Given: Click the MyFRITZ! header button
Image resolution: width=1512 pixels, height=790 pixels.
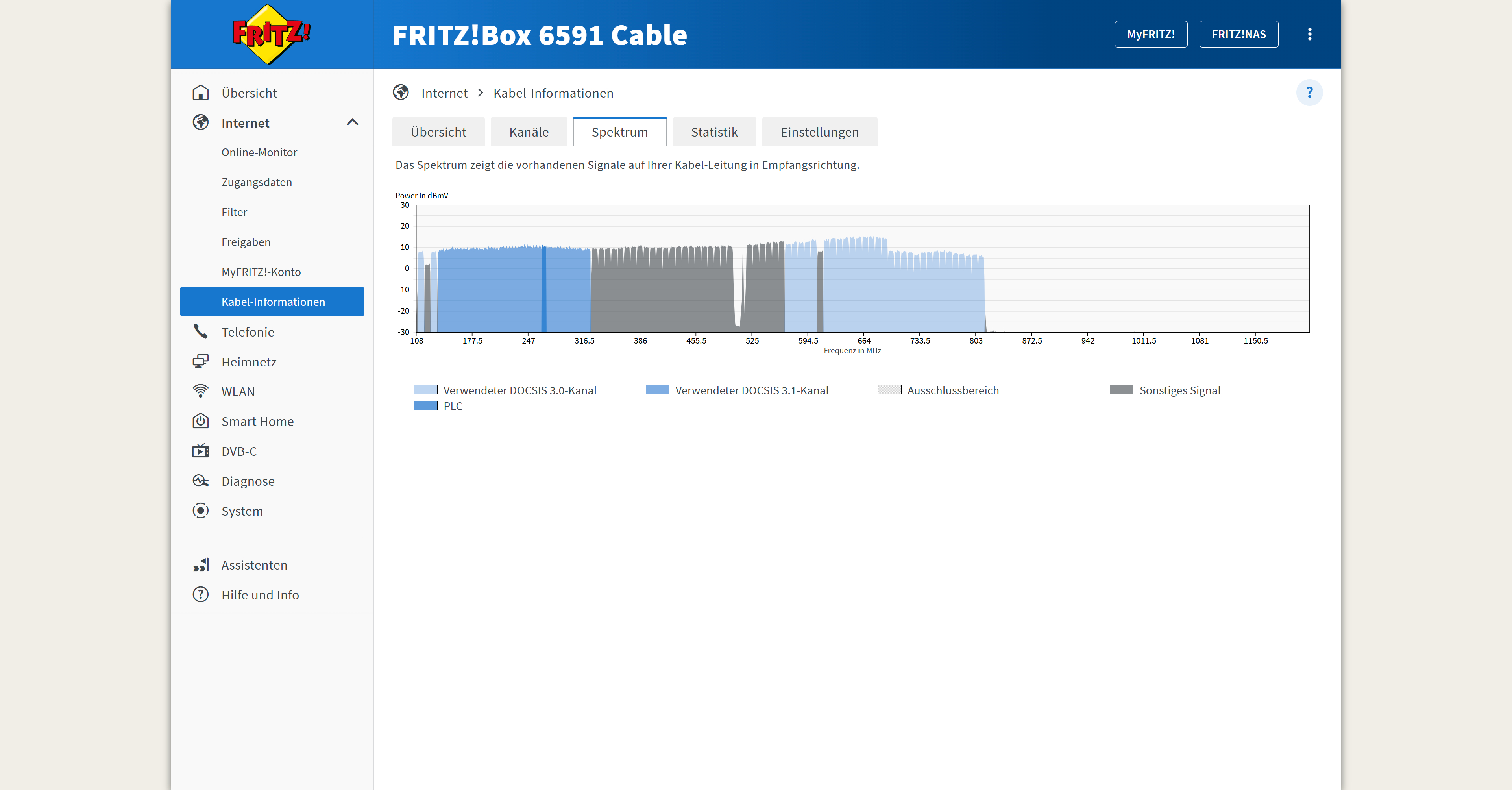Looking at the screenshot, I should 1150,34.
